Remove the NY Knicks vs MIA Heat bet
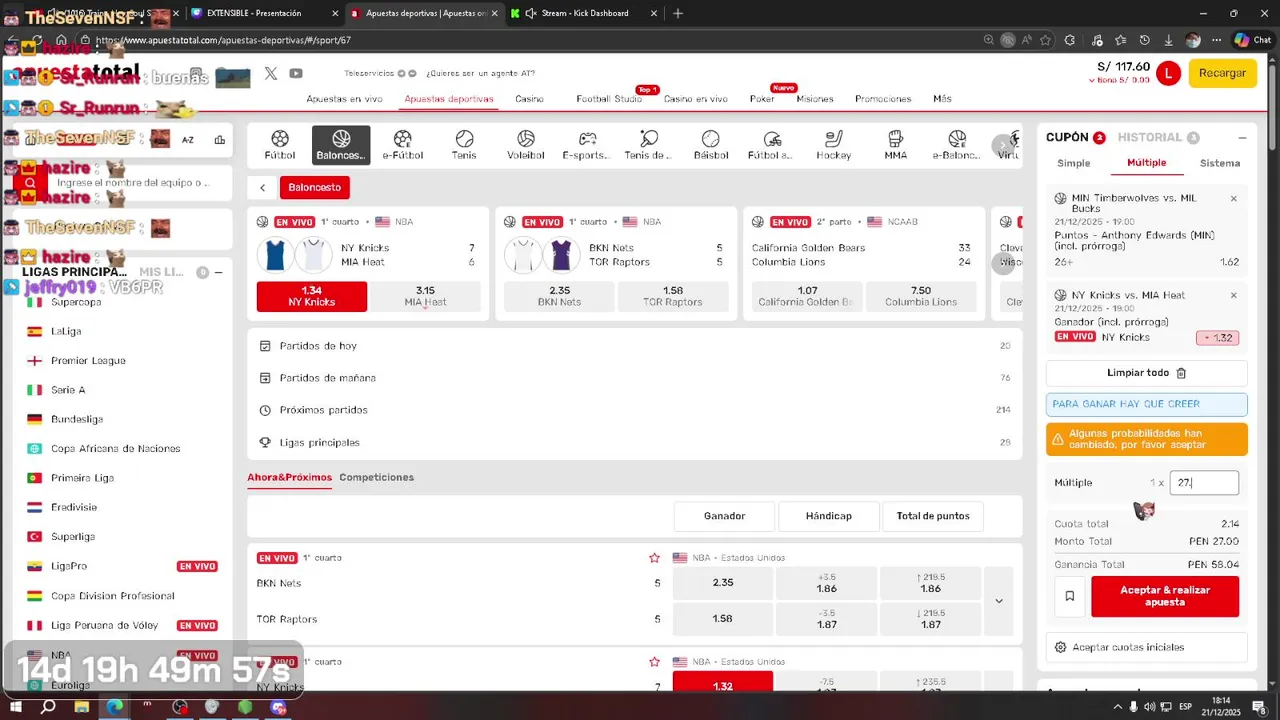 tap(1233, 295)
